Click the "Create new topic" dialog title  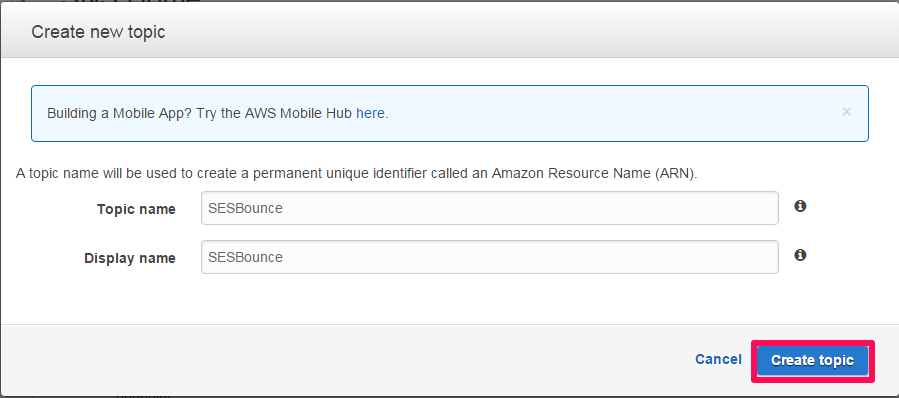click(98, 32)
